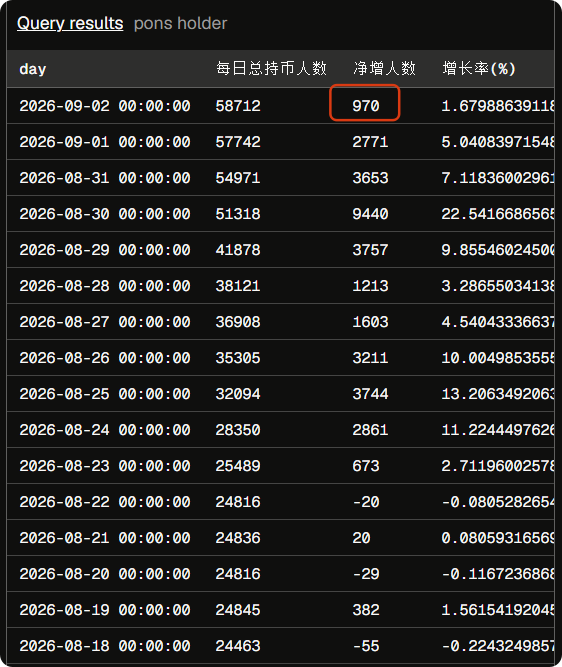The image size is (562, 667).
Task: Select date cell 2026-08-26 00:00:00
Action: pyautogui.click(x=105, y=358)
